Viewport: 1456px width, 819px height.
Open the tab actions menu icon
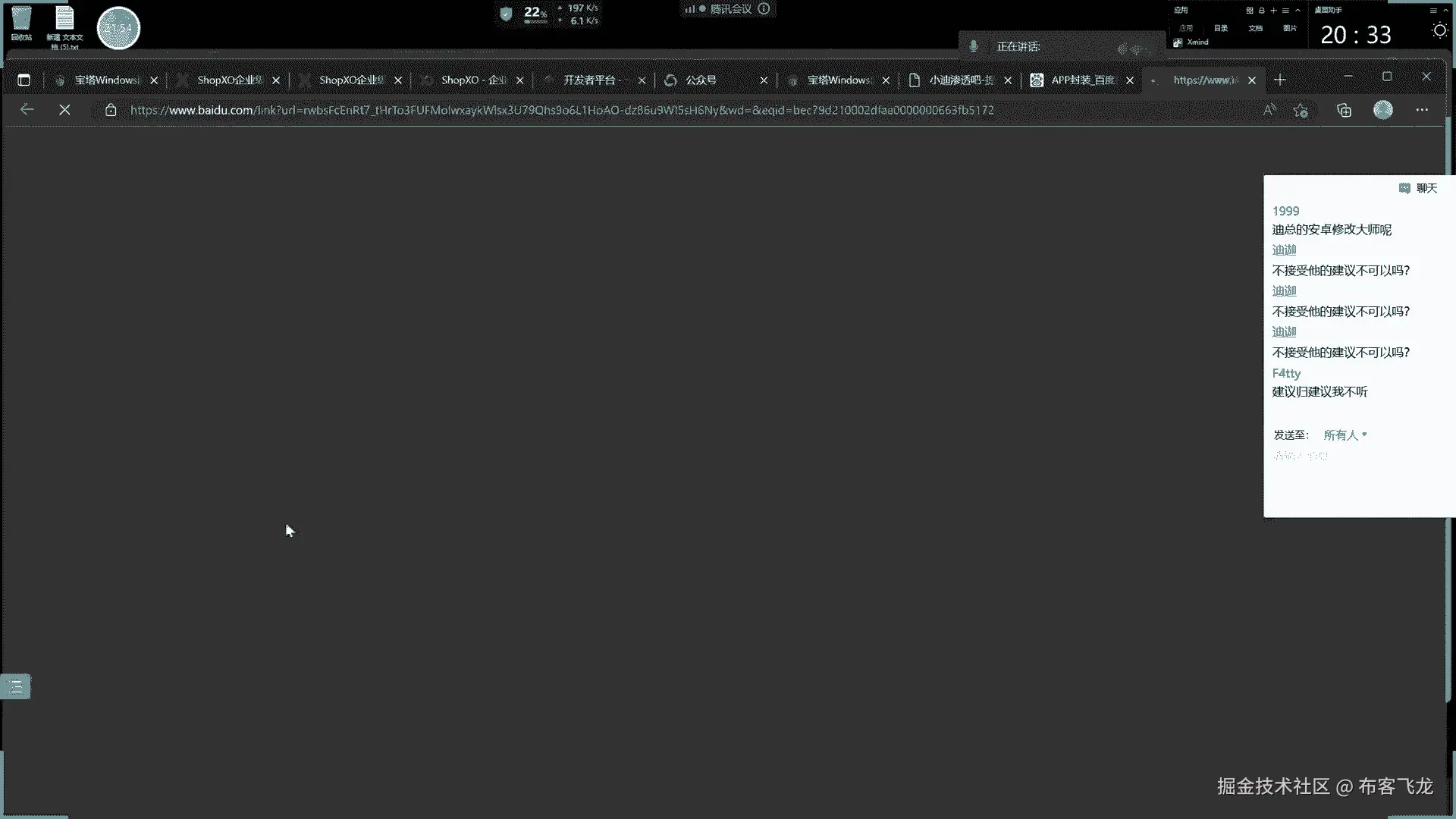pyautogui.click(x=24, y=80)
